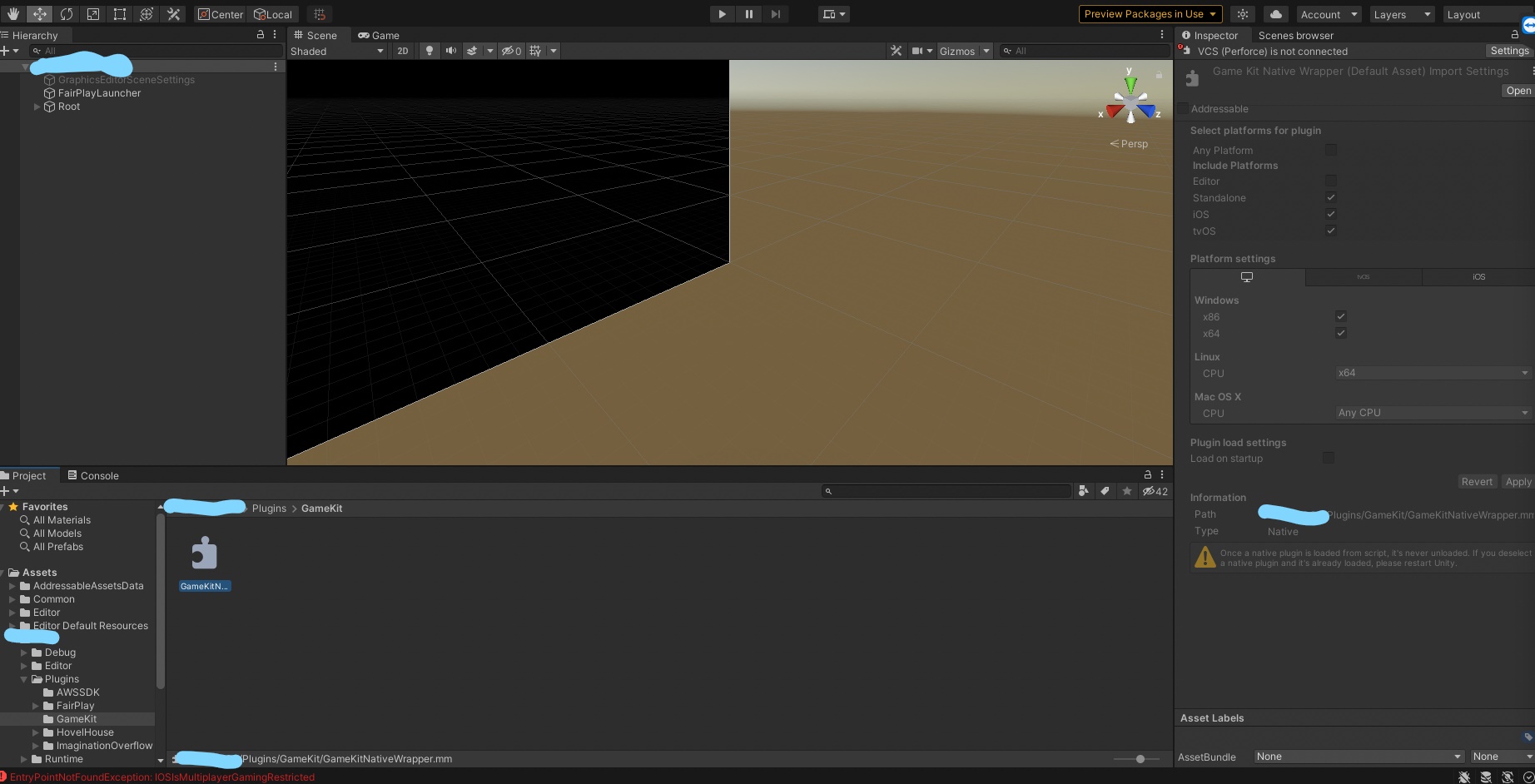This screenshot has width=1535, height=784.
Task: Open Linux CPU x64 dropdown
Action: coord(1433,373)
